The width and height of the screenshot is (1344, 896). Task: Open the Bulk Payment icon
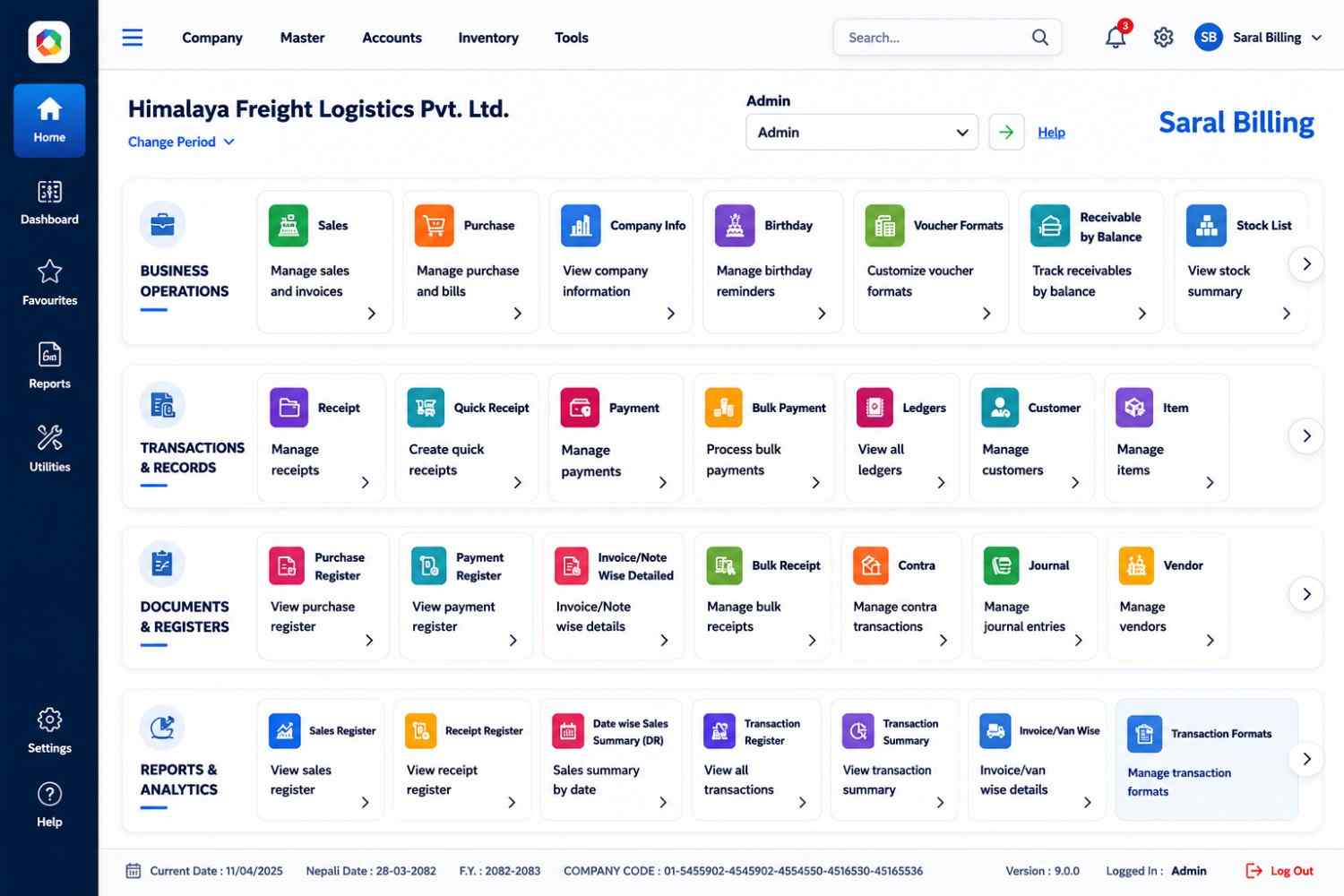(x=724, y=408)
